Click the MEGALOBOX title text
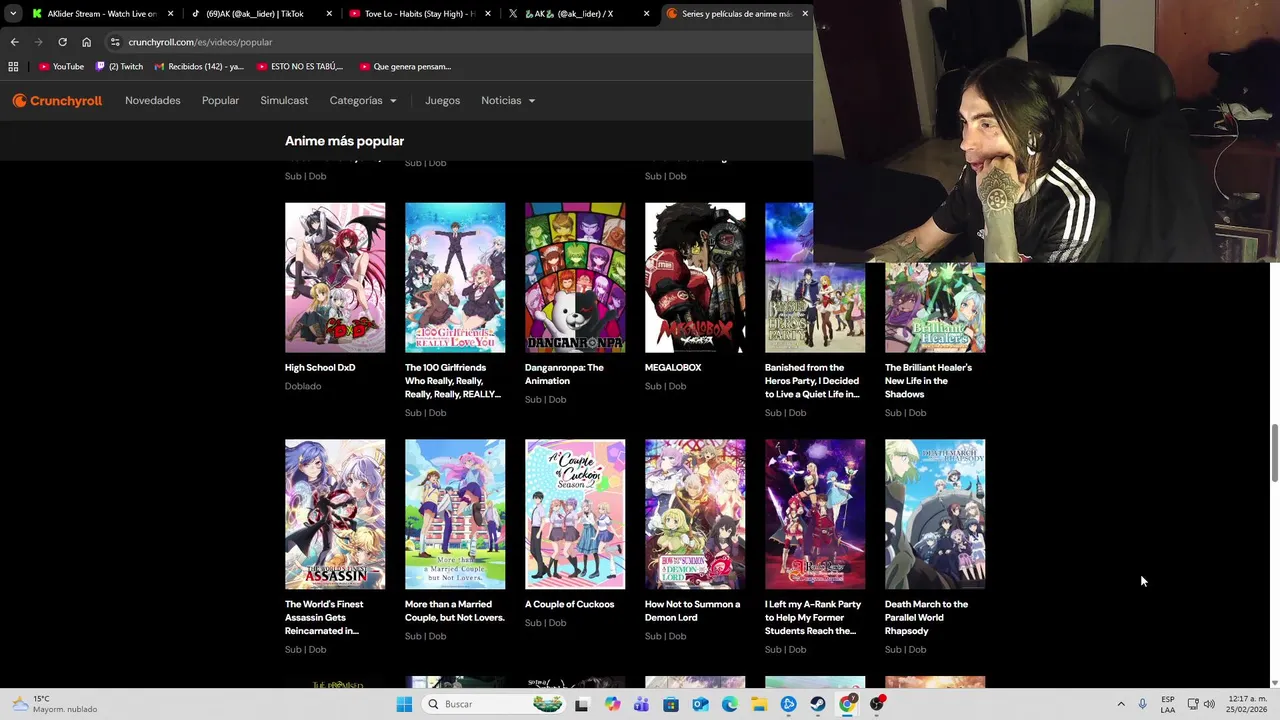Viewport: 1280px width, 720px height. click(673, 368)
